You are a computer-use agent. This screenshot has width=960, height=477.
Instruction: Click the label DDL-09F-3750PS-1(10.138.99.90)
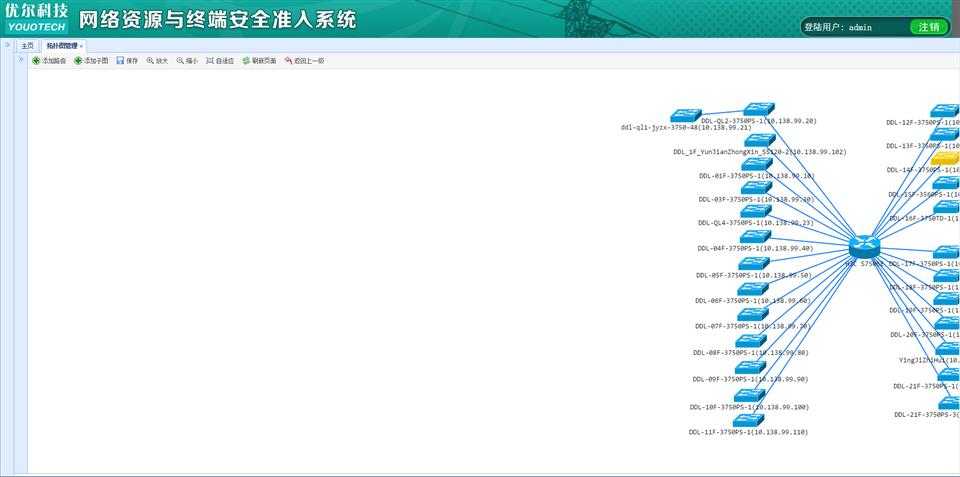(x=751, y=380)
